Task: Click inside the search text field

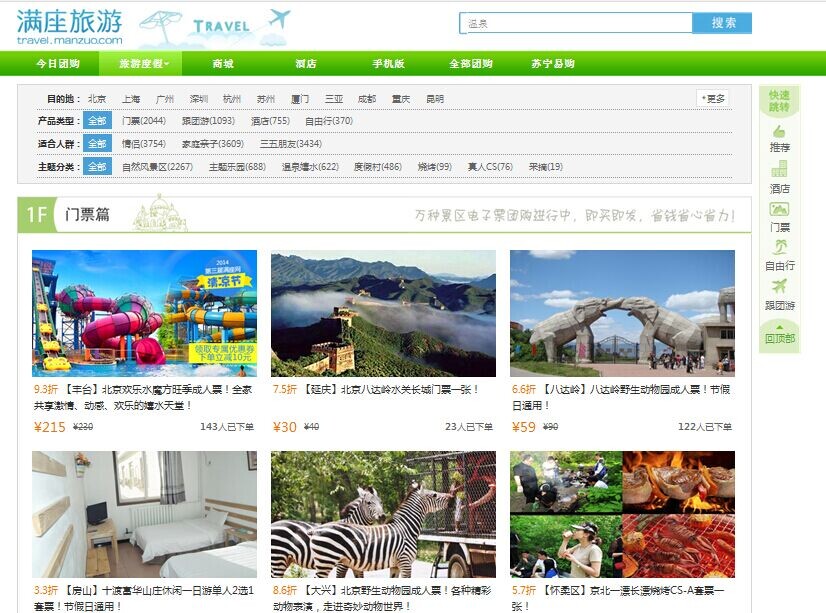Action: 576,23
